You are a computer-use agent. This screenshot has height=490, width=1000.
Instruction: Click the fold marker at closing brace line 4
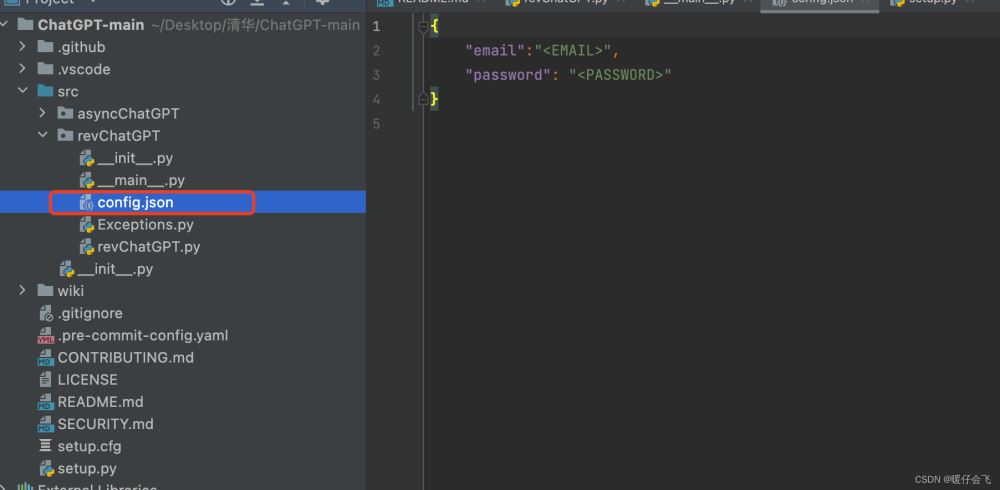click(422, 99)
